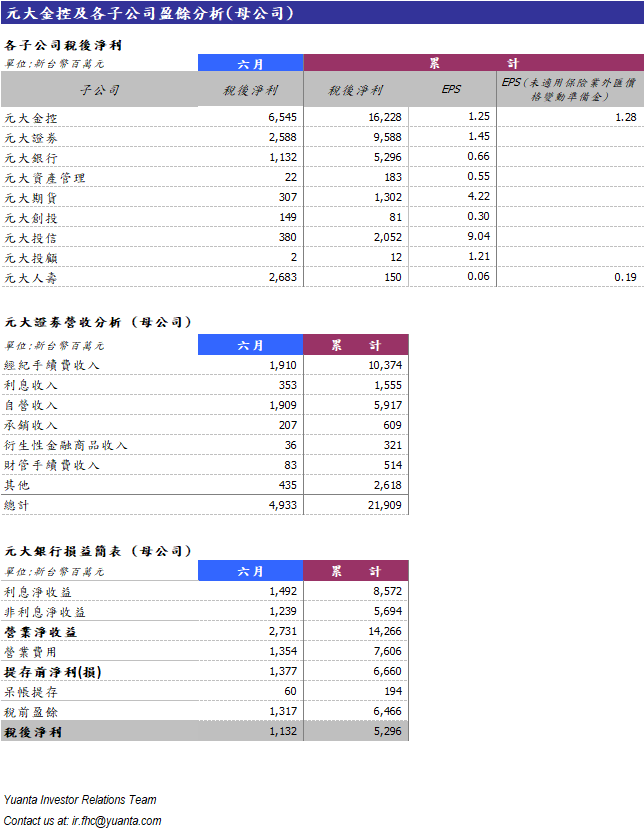Select the 元大期貨 row label
The height and width of the screenshot is (831, 644).
31,198
